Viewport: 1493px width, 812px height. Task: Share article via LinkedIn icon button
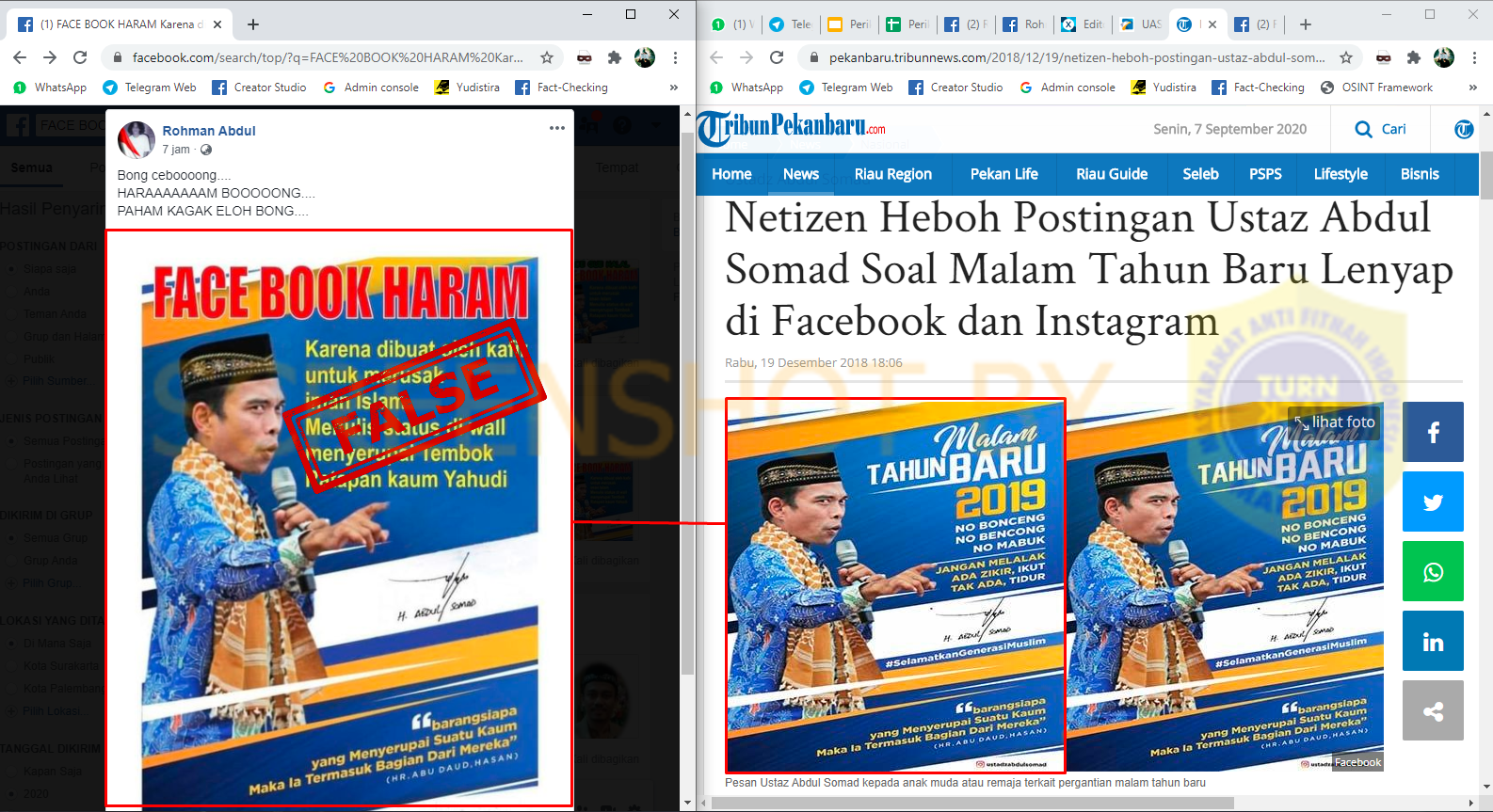point(1433,641)
